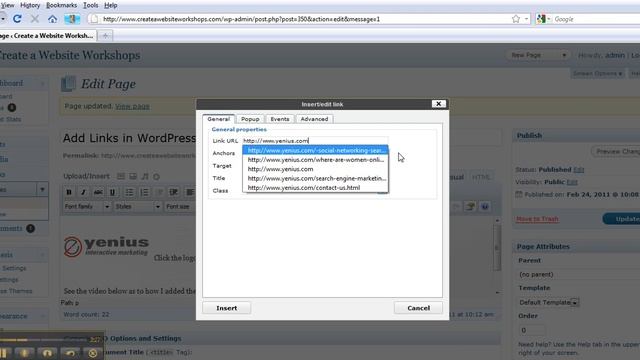Open the Default Template dropdown
640x360 pixels.
(x=549, y=302)
